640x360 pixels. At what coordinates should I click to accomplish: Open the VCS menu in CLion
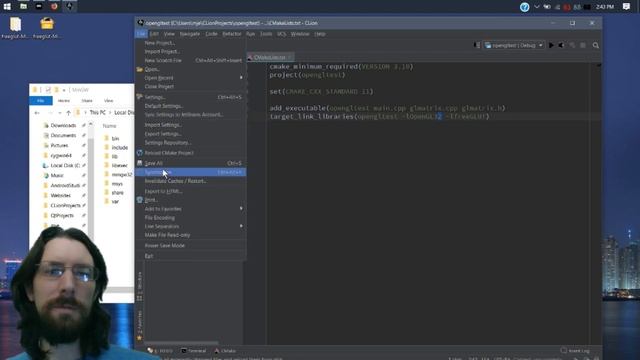(281, 34)
